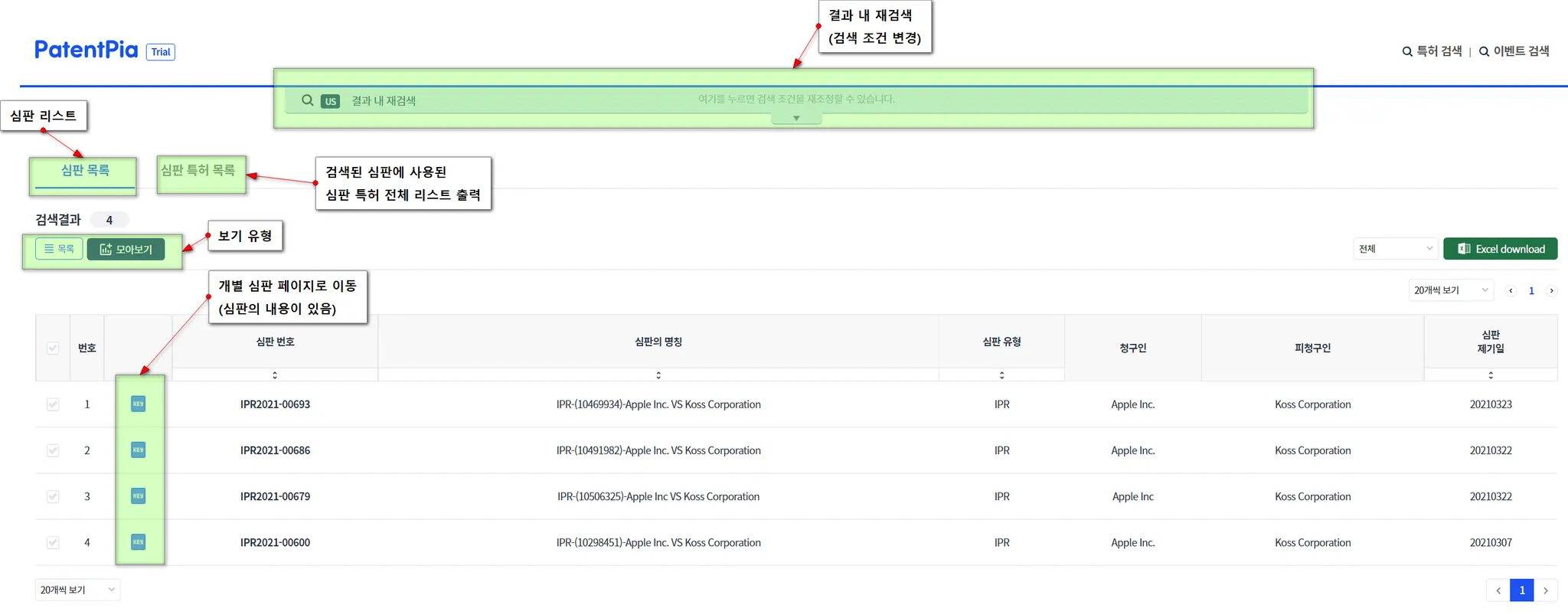Screen dimensions: 1568x615
Task: Click the PatentPia logo
Action: [87, 50]
